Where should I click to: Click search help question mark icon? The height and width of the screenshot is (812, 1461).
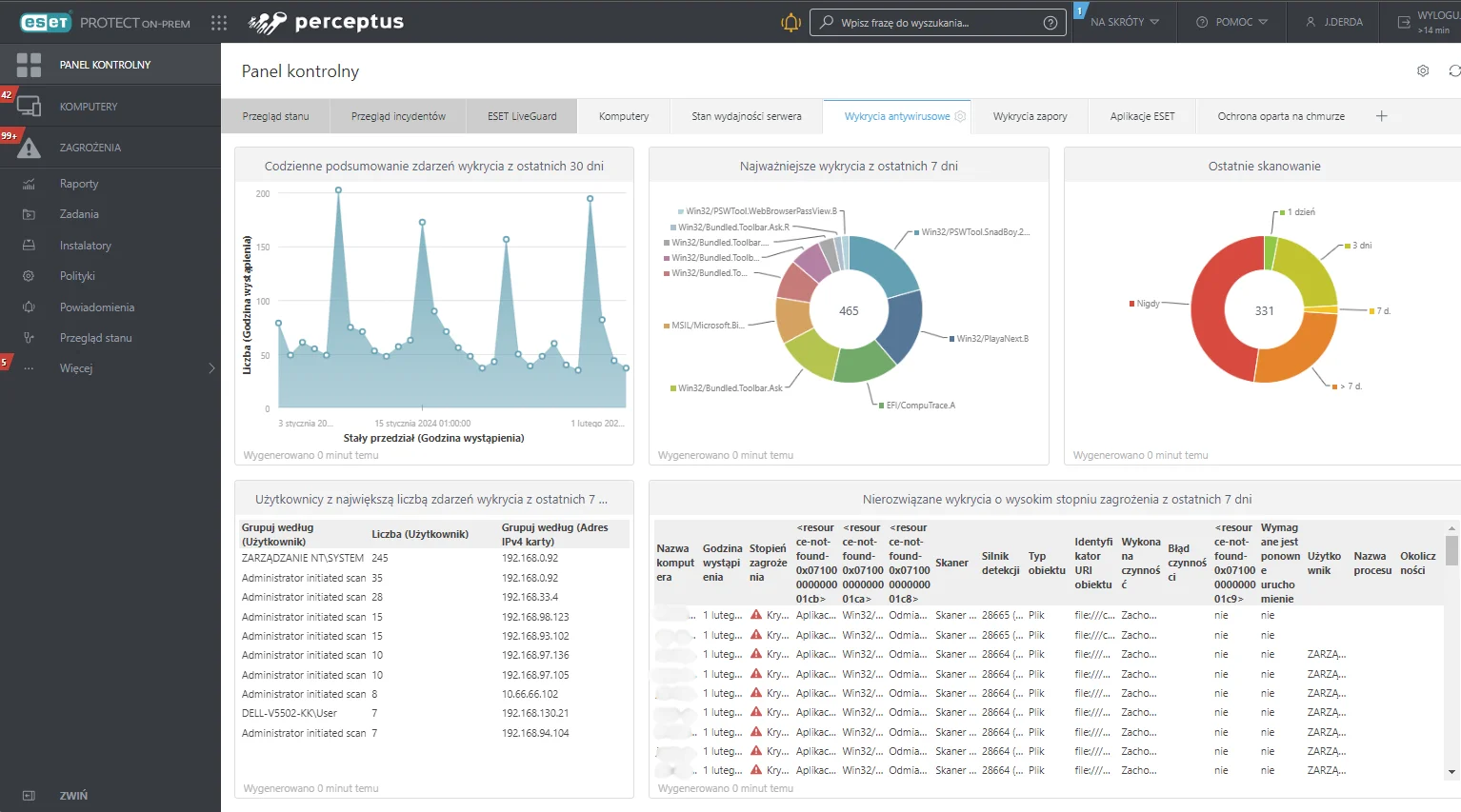click(1050, 23)
